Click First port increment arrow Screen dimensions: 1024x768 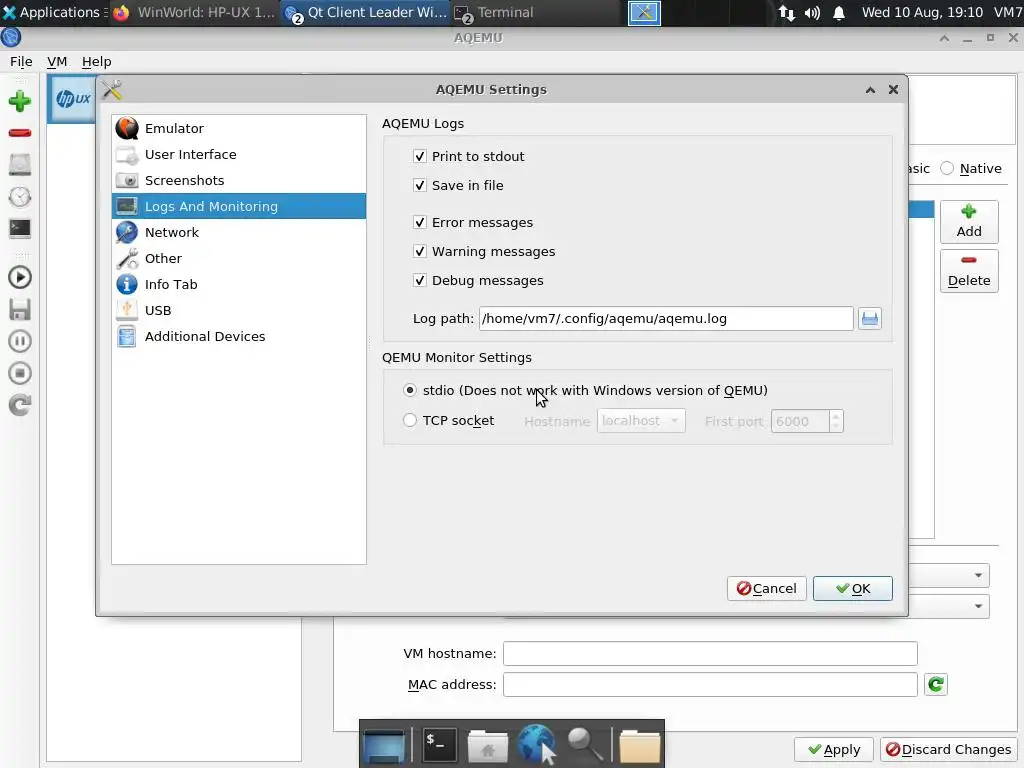(836, 415)
